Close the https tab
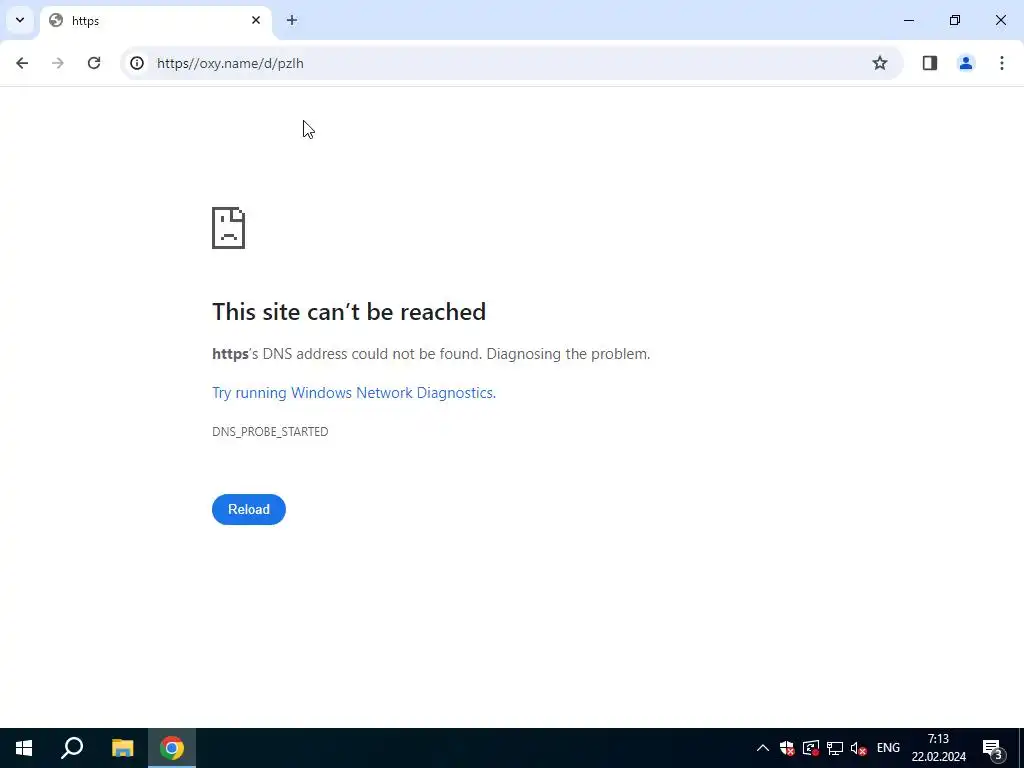1024x768 pixels. click(256, 20)
